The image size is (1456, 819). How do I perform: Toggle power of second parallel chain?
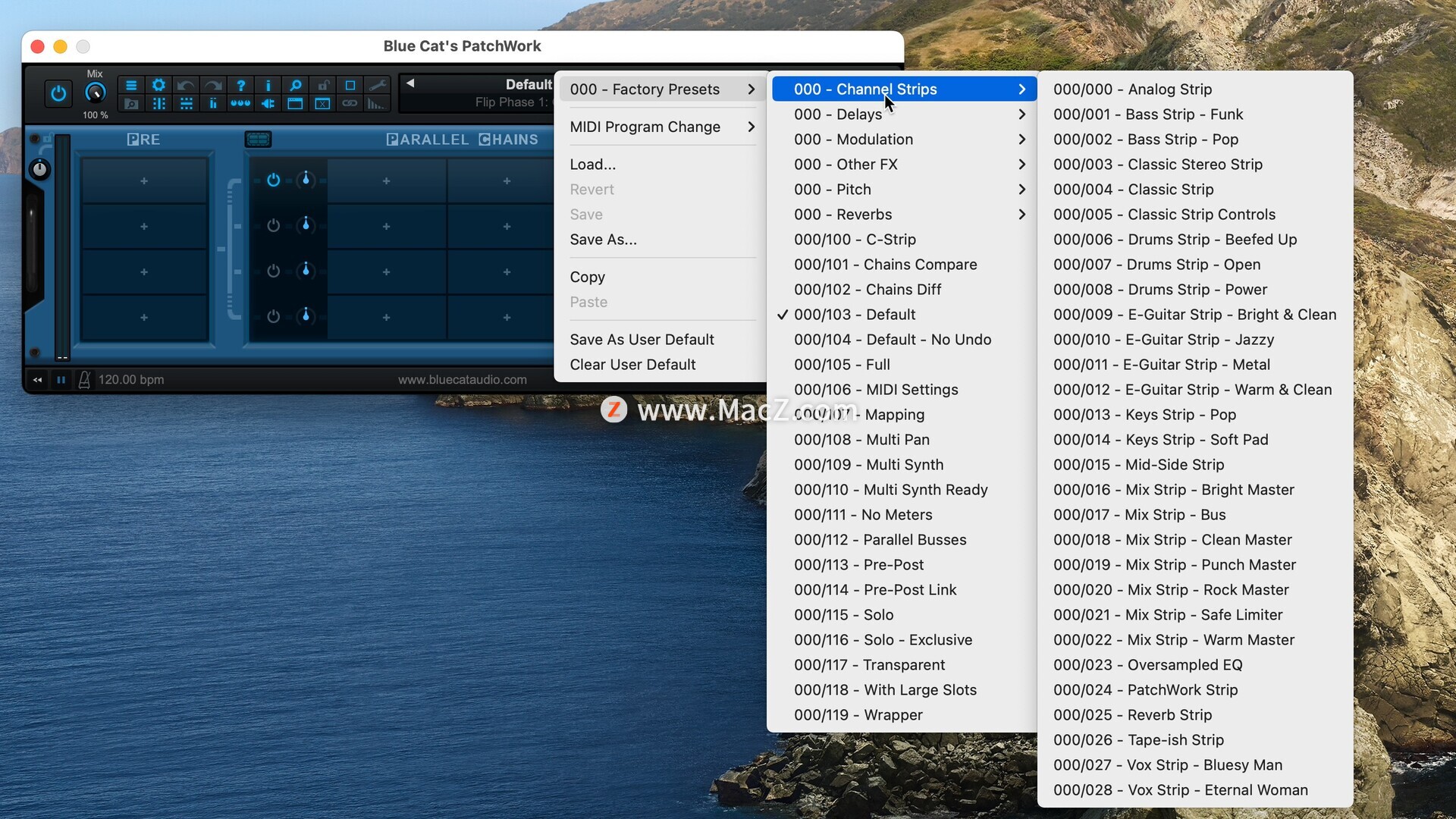[273, 225]
